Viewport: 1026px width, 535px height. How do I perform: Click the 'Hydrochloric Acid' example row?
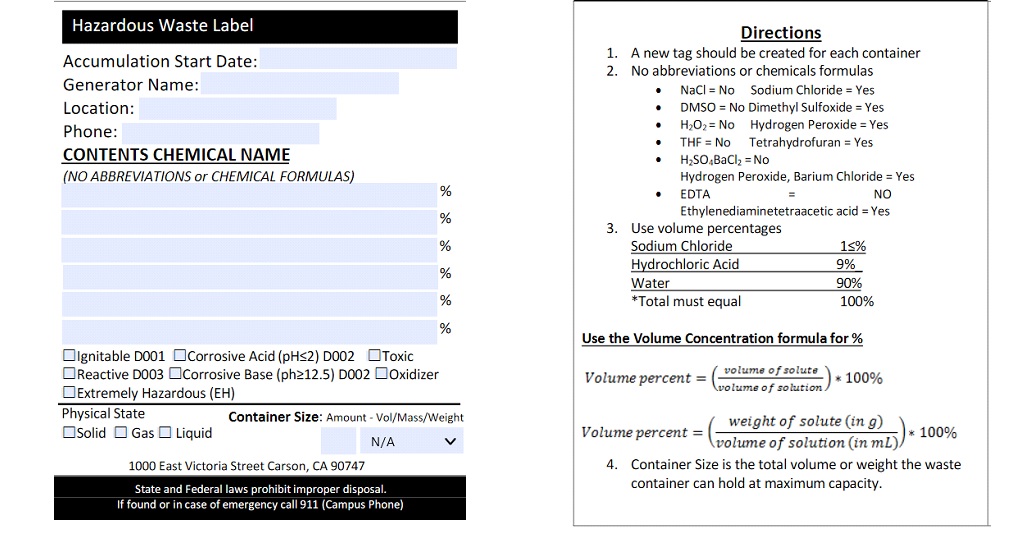point(746,264)
